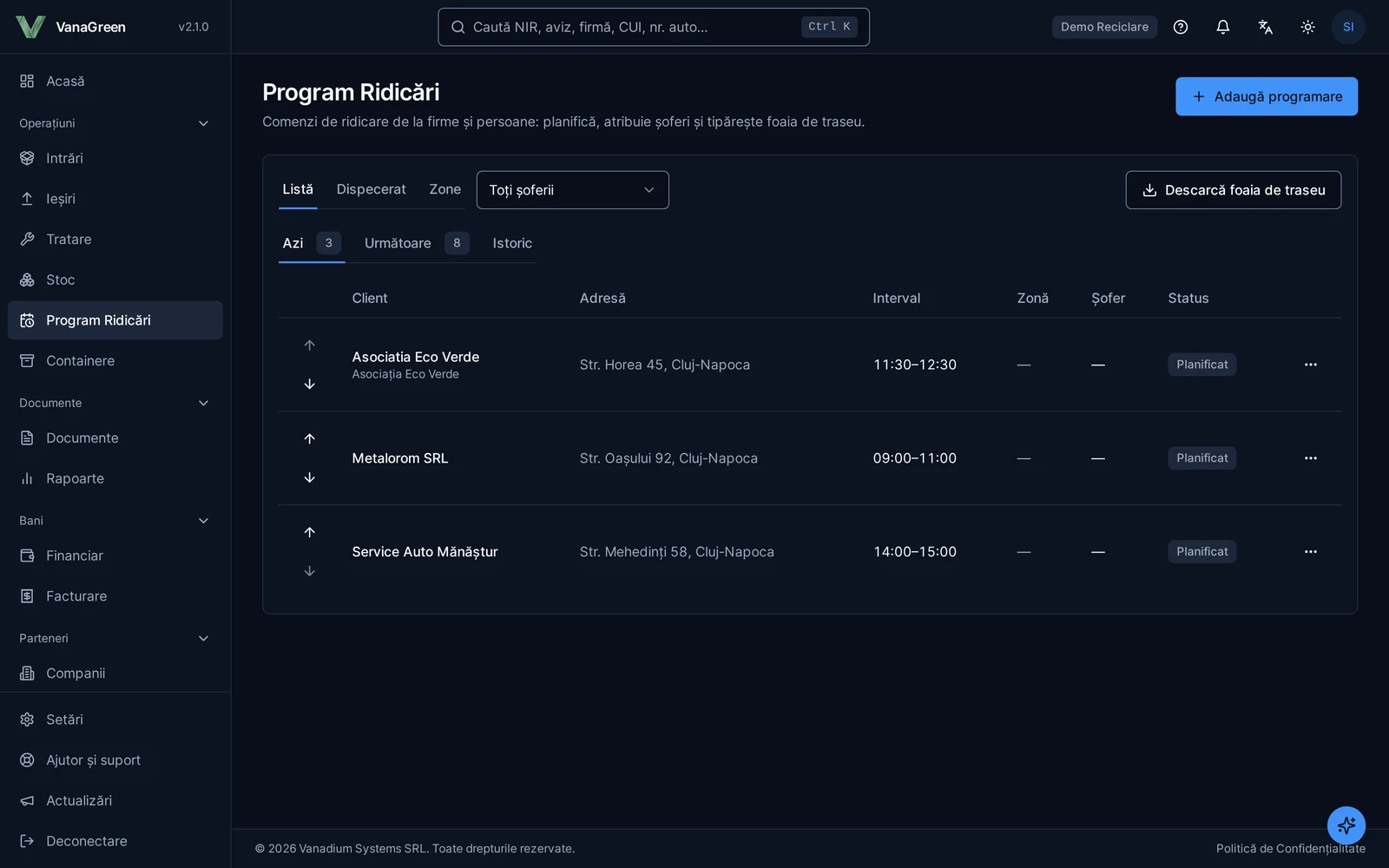Viewport: 1389px width, 868px height.
Task: Open Ieșiri from the sidebar
Action: click(x=115, y=199)
